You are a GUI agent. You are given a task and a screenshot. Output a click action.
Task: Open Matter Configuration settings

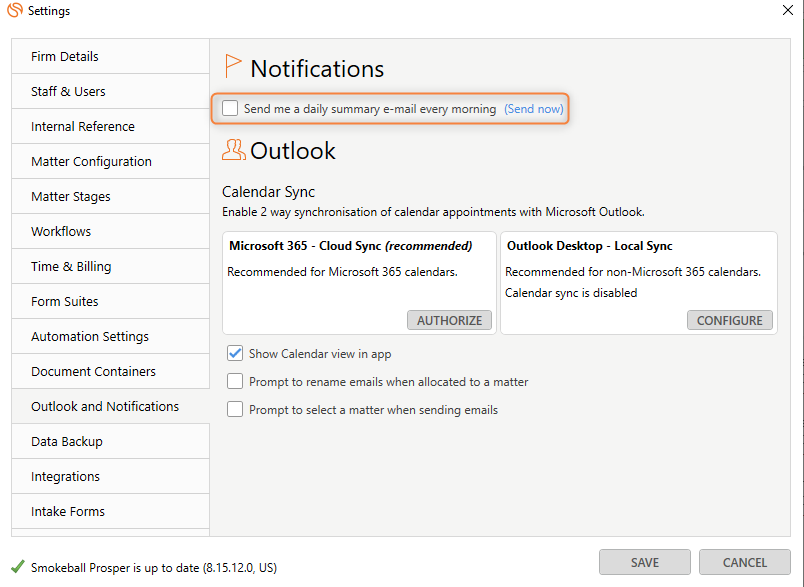(x=110, y=161)
